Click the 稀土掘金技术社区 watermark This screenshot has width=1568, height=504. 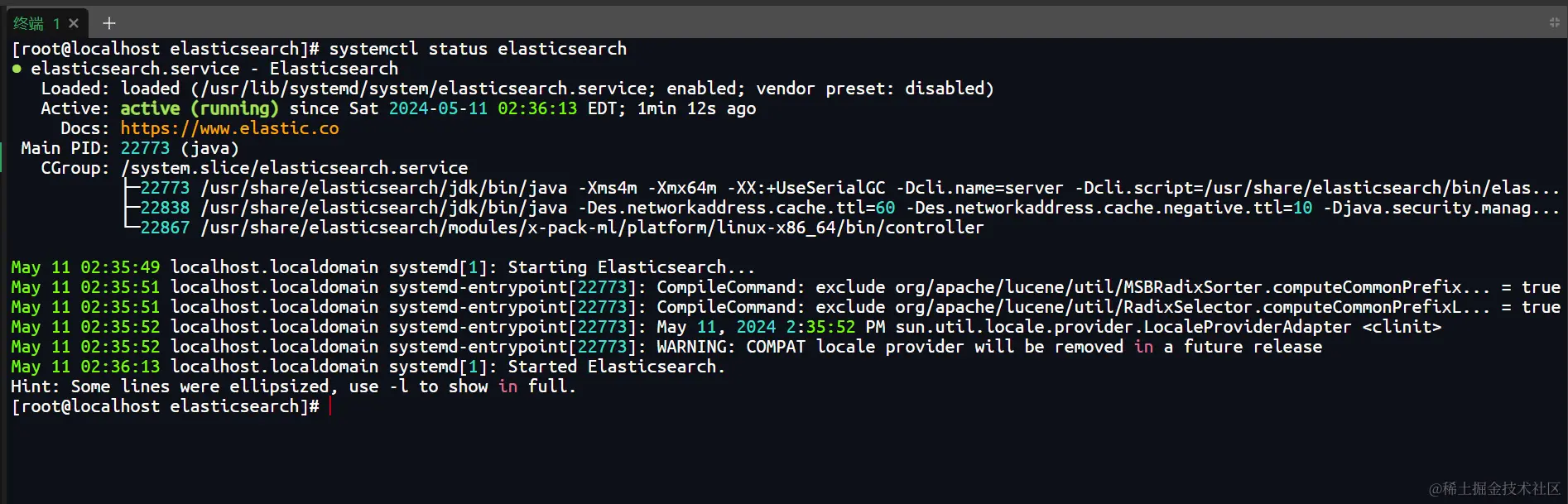[x=1494, y=488]
